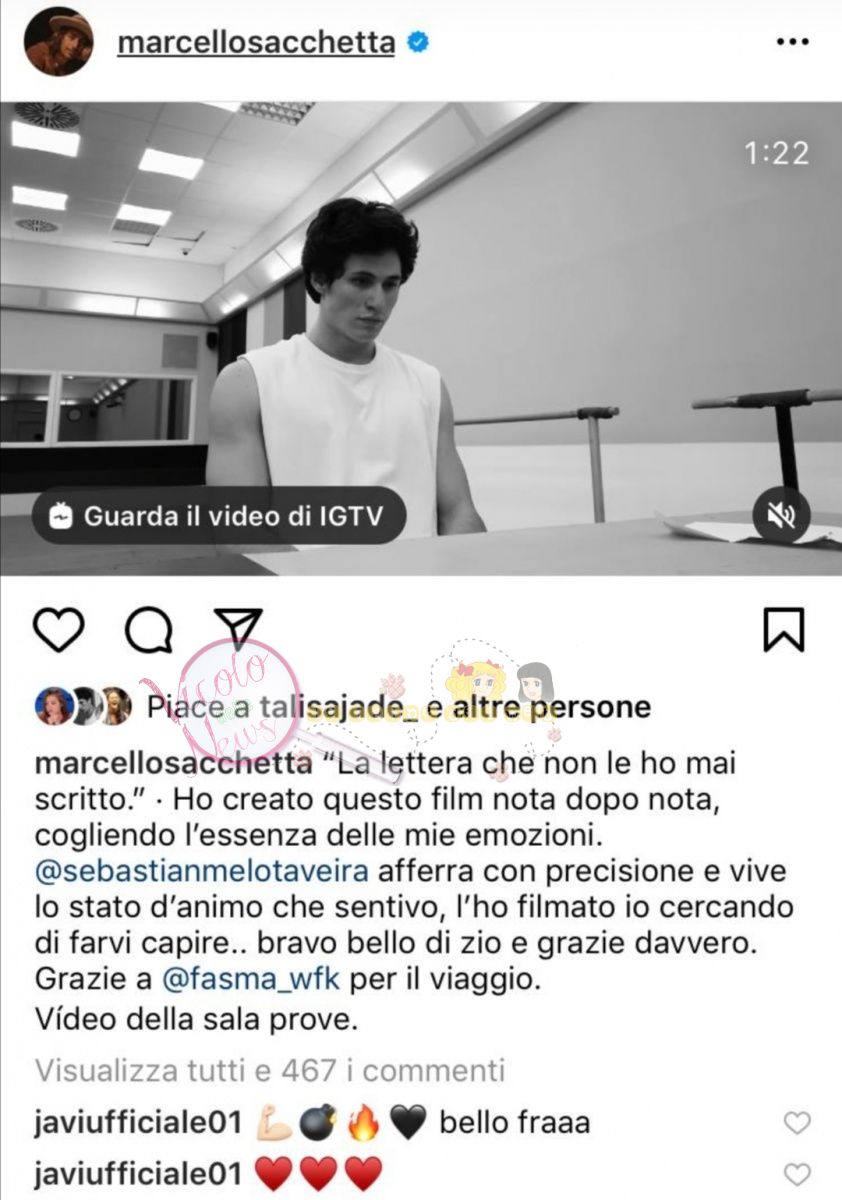Share the post with the paper plane icon

(x=239, y=629)
